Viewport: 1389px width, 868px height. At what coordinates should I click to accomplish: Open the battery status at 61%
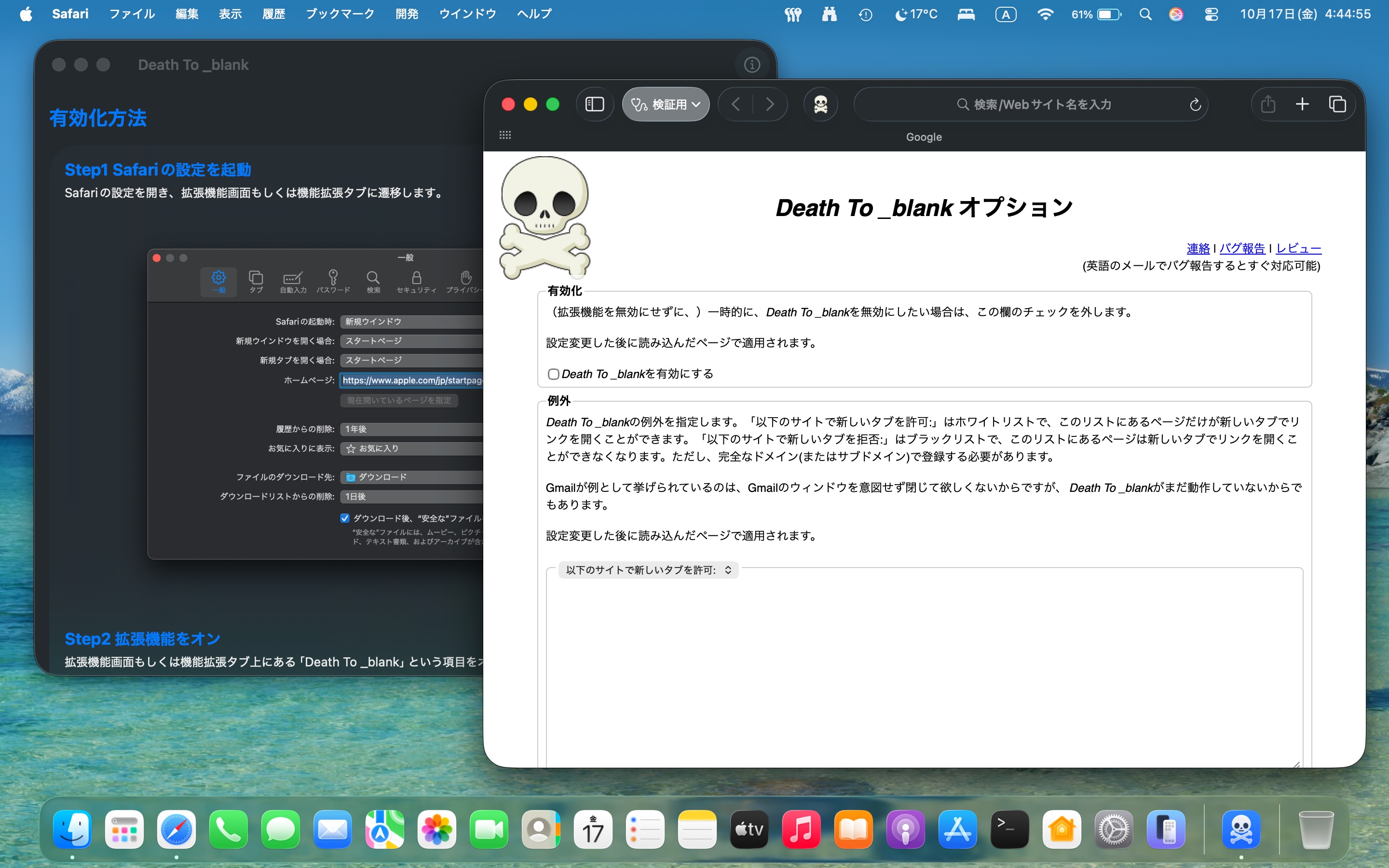pos(1096,14)
